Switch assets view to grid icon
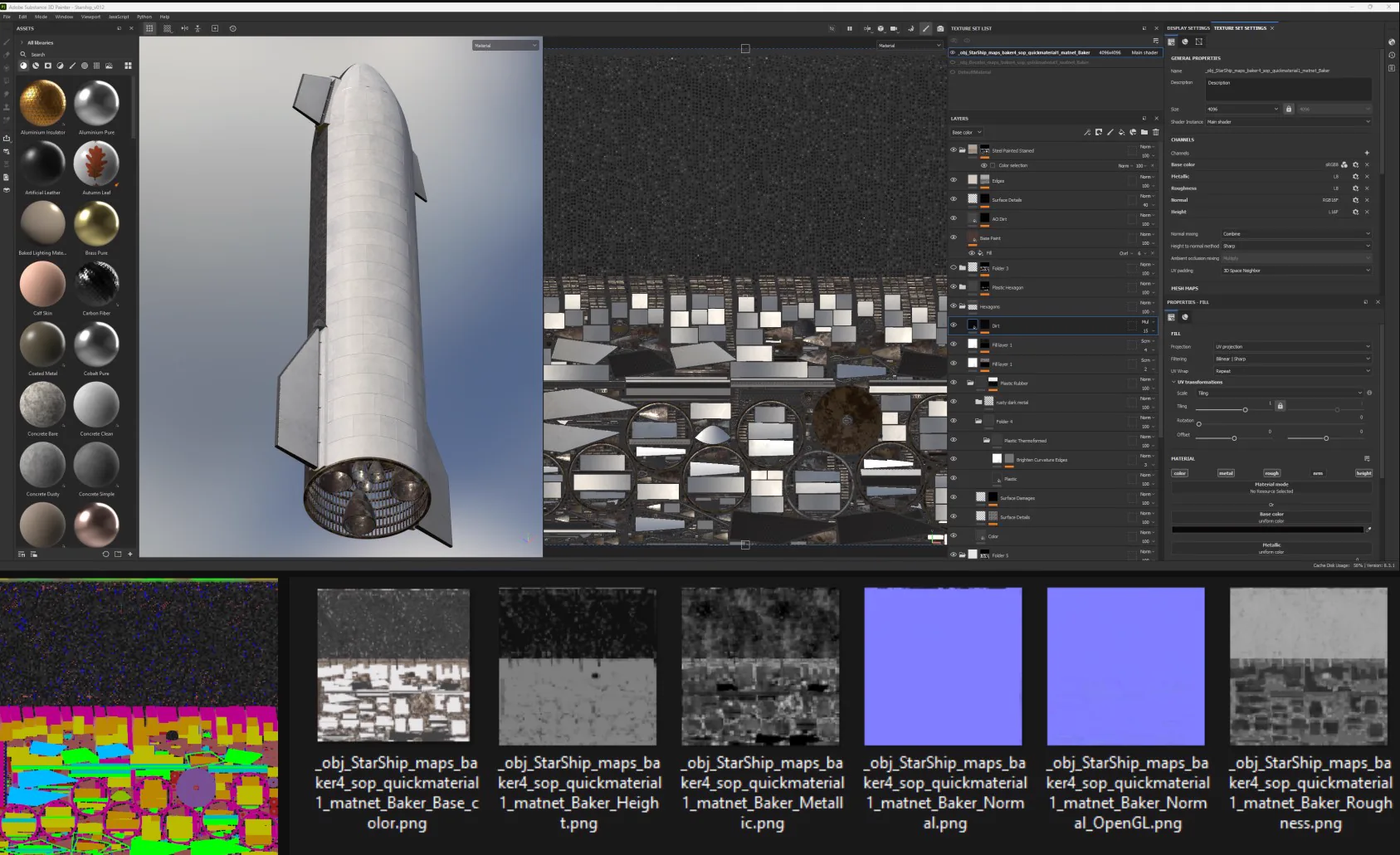Image resolution: width=1400 pixels, height=855 pixels. point(128,66)
